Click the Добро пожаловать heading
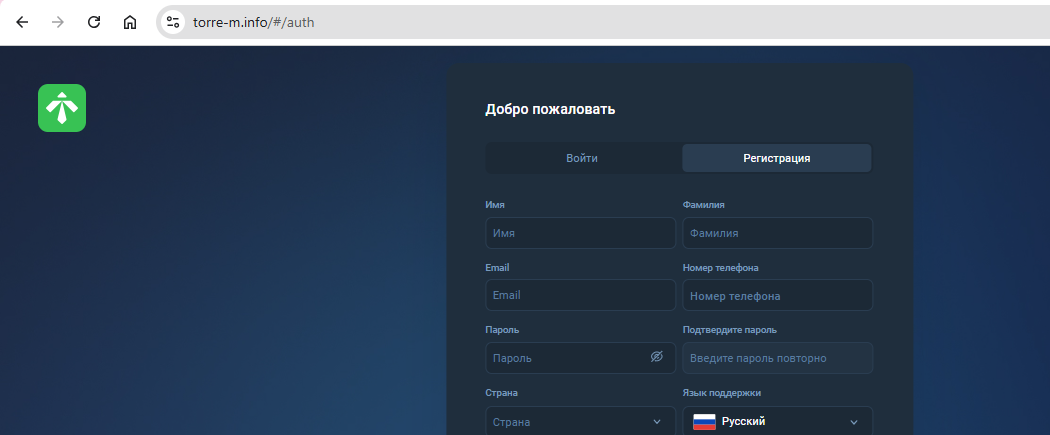Screen dimensions: 1050x435 coord(550,109)
